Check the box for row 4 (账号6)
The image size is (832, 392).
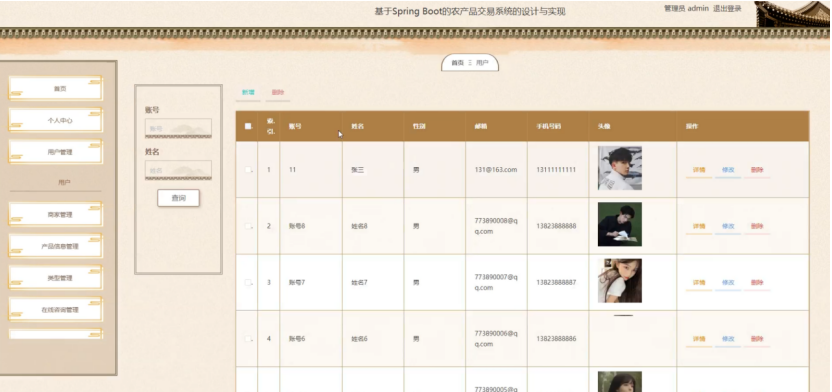248,338
